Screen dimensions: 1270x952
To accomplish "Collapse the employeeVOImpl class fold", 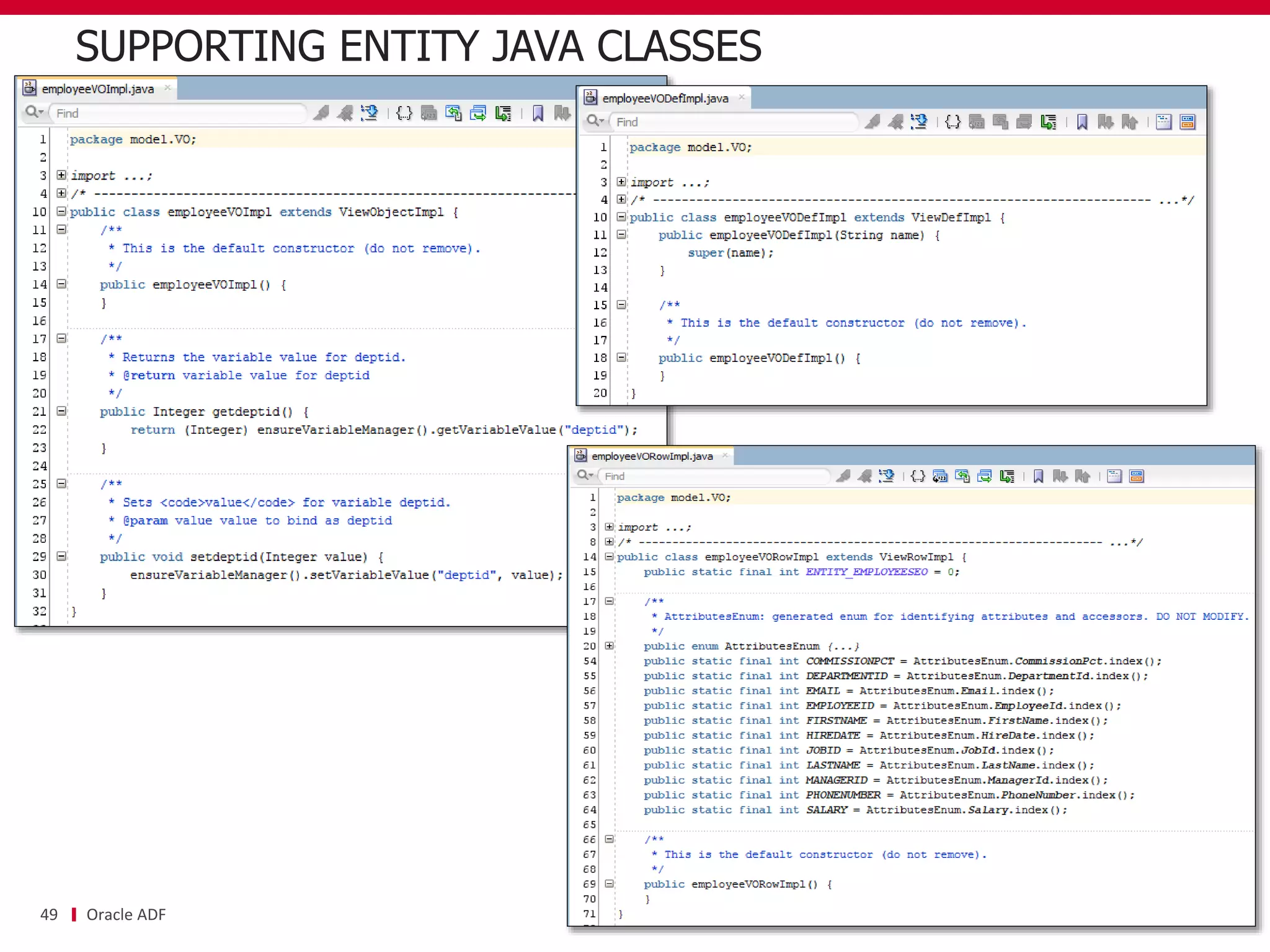I will [61, 211].
